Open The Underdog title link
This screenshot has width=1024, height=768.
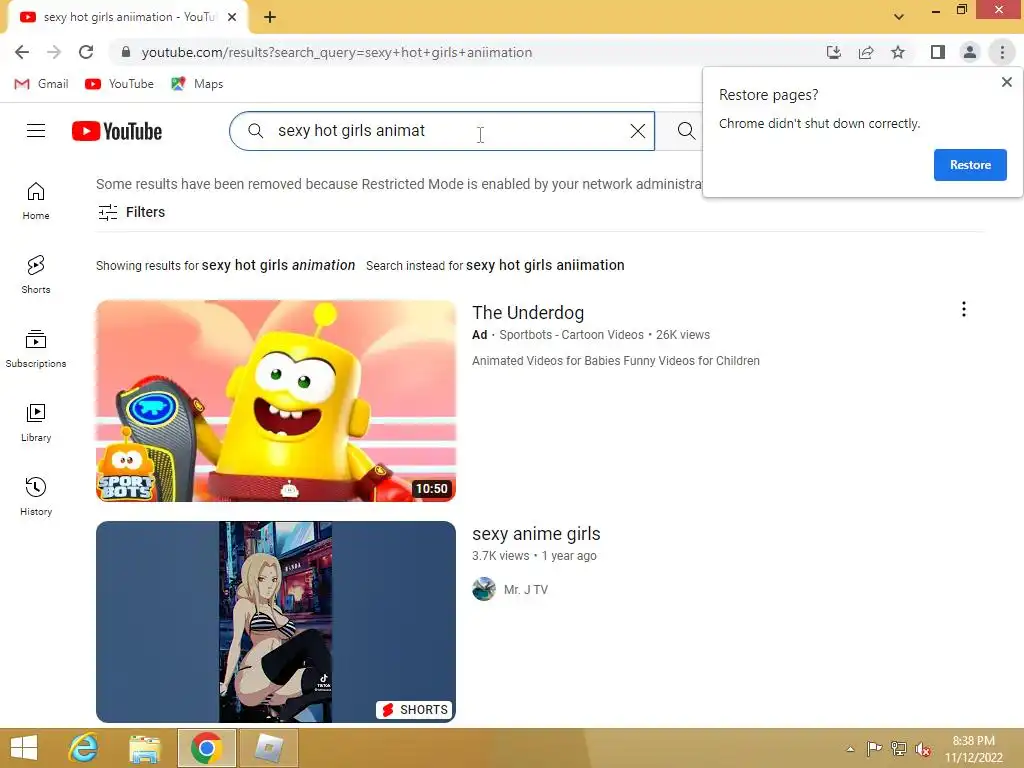[528, 313]
